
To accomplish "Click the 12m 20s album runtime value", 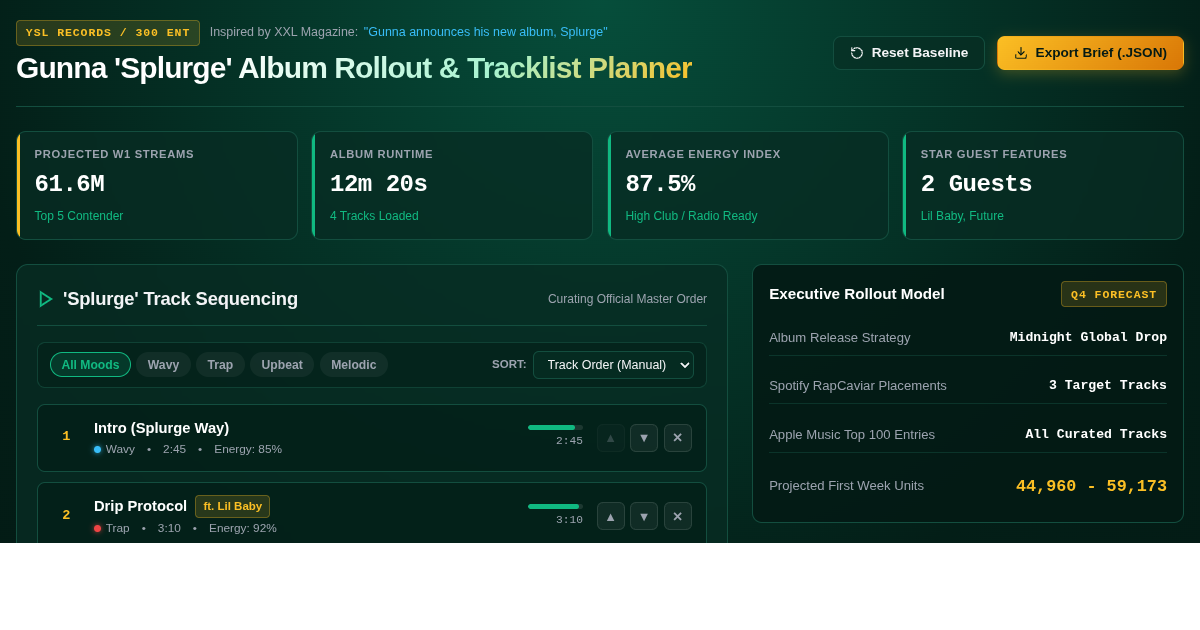I will point(379,184).
